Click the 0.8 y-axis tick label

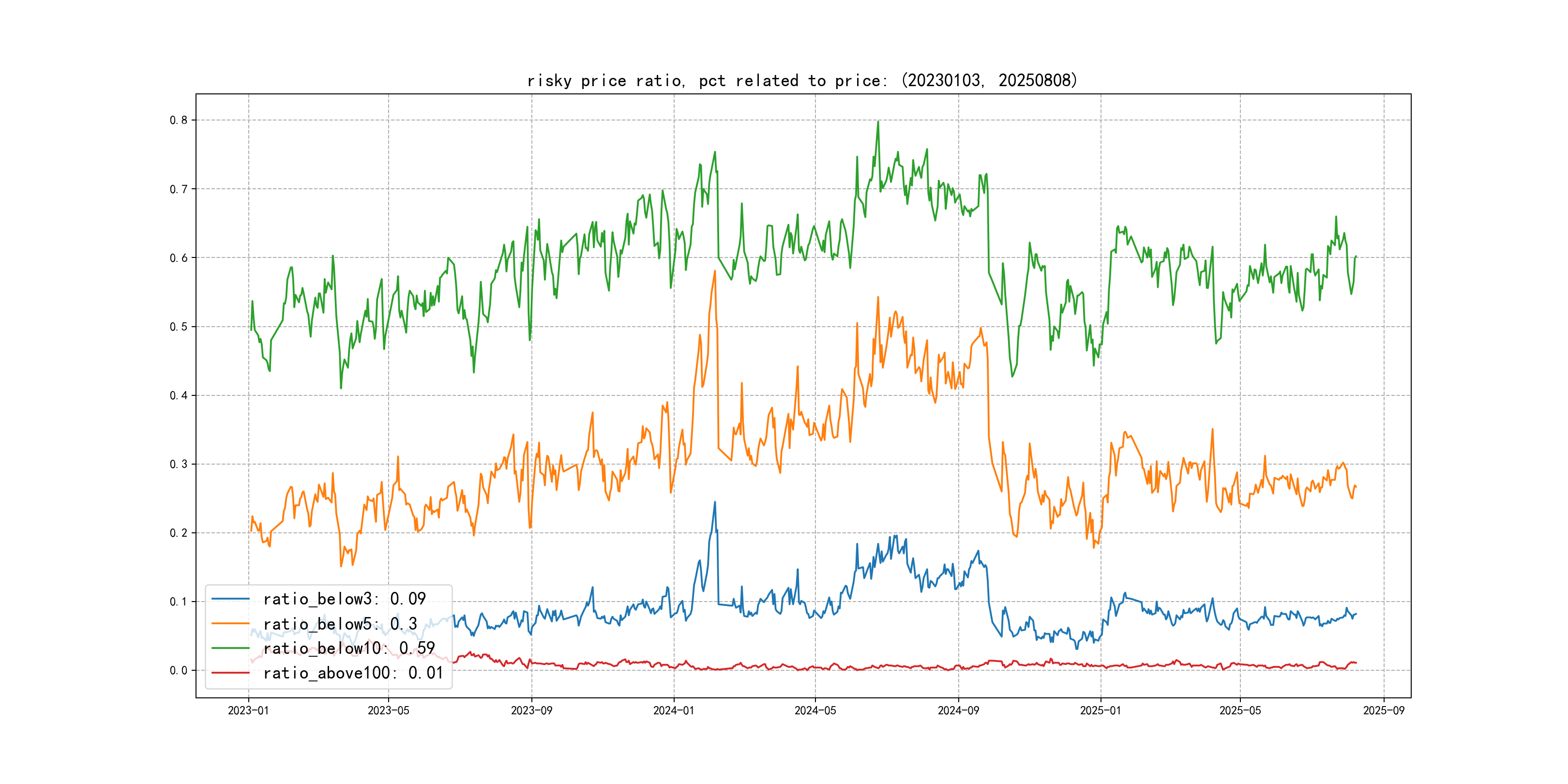pyautogui.click(x=179, y=120)
